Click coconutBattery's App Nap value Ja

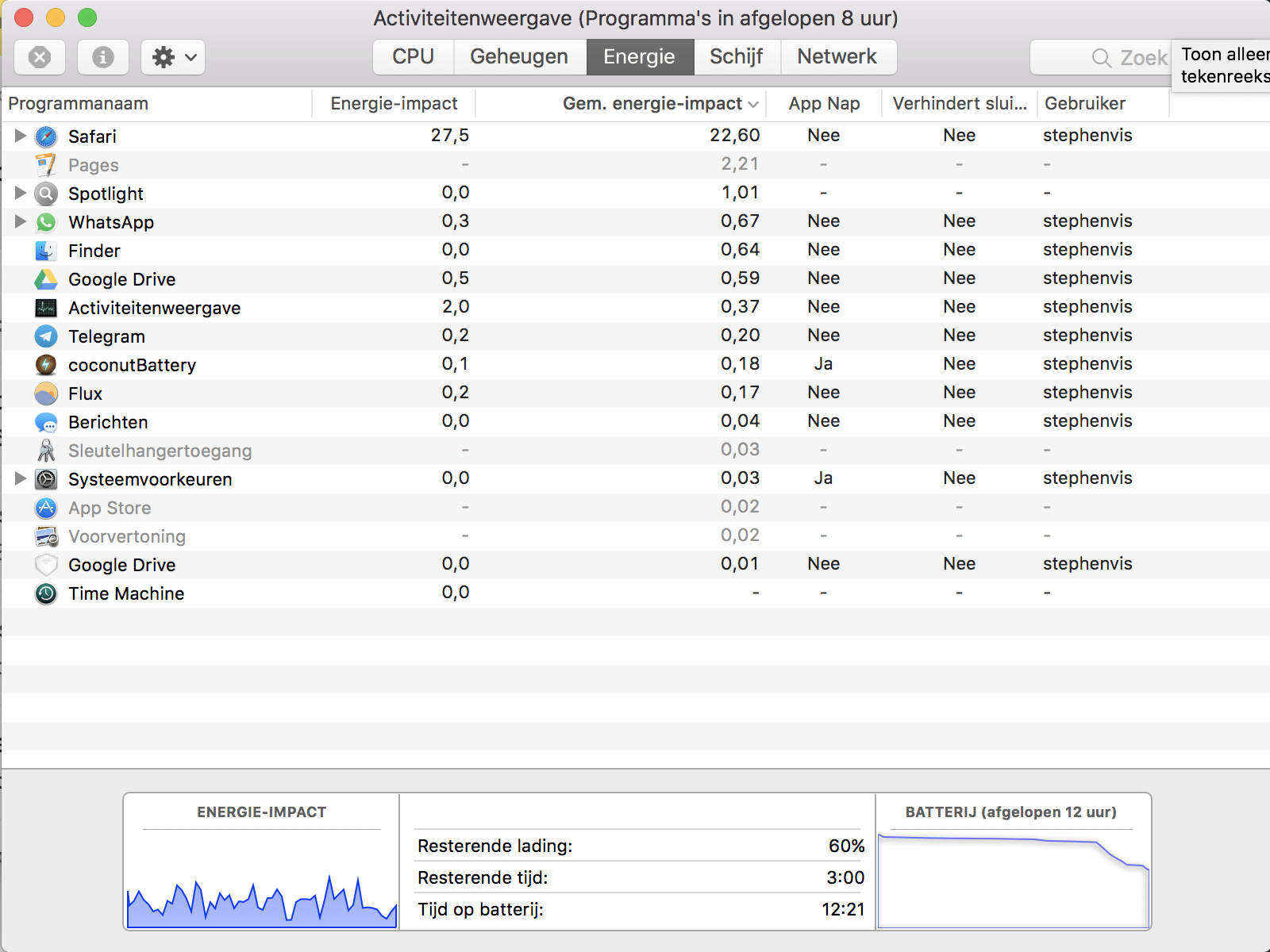click(823, 364)
